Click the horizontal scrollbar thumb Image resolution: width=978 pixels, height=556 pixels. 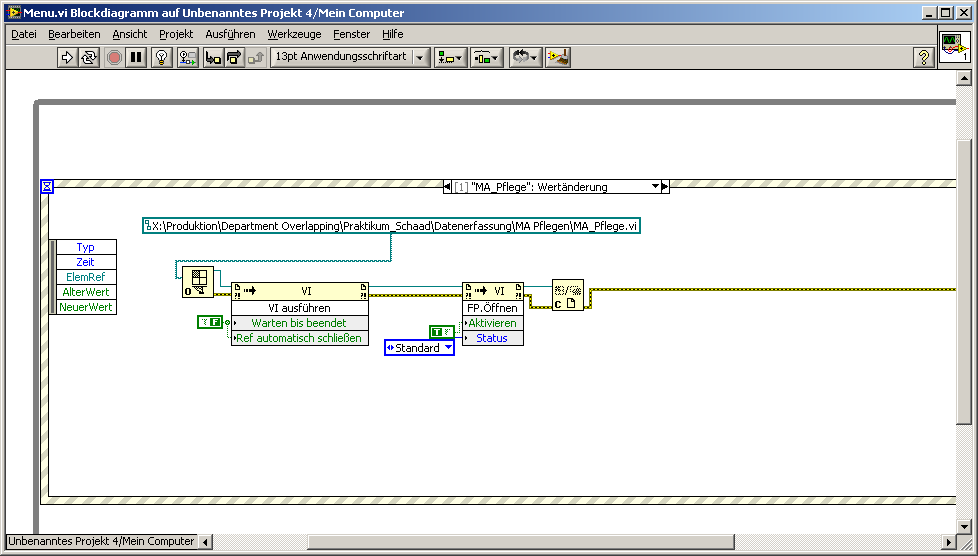(x=521, y=542)
